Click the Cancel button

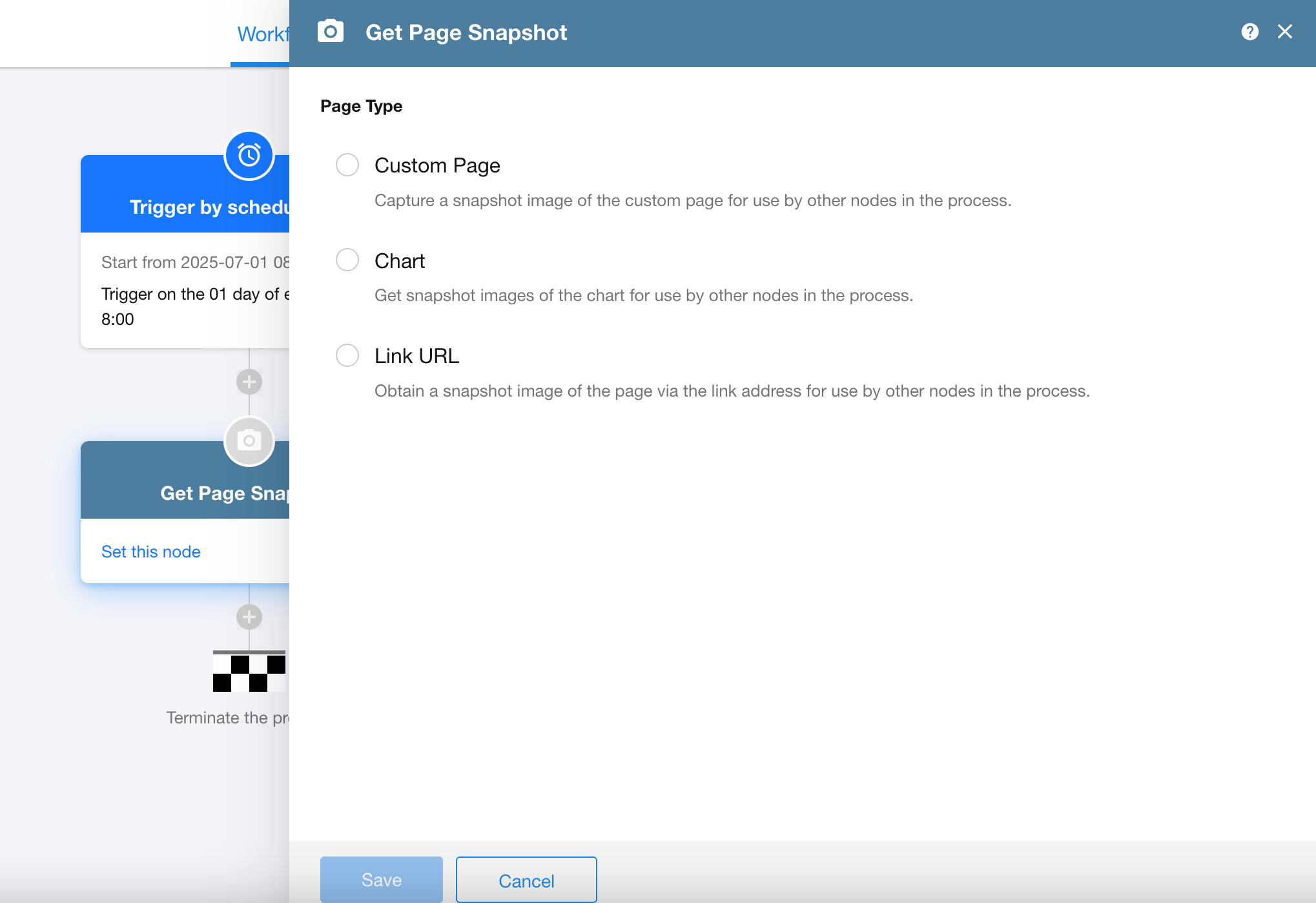(526, 880)
